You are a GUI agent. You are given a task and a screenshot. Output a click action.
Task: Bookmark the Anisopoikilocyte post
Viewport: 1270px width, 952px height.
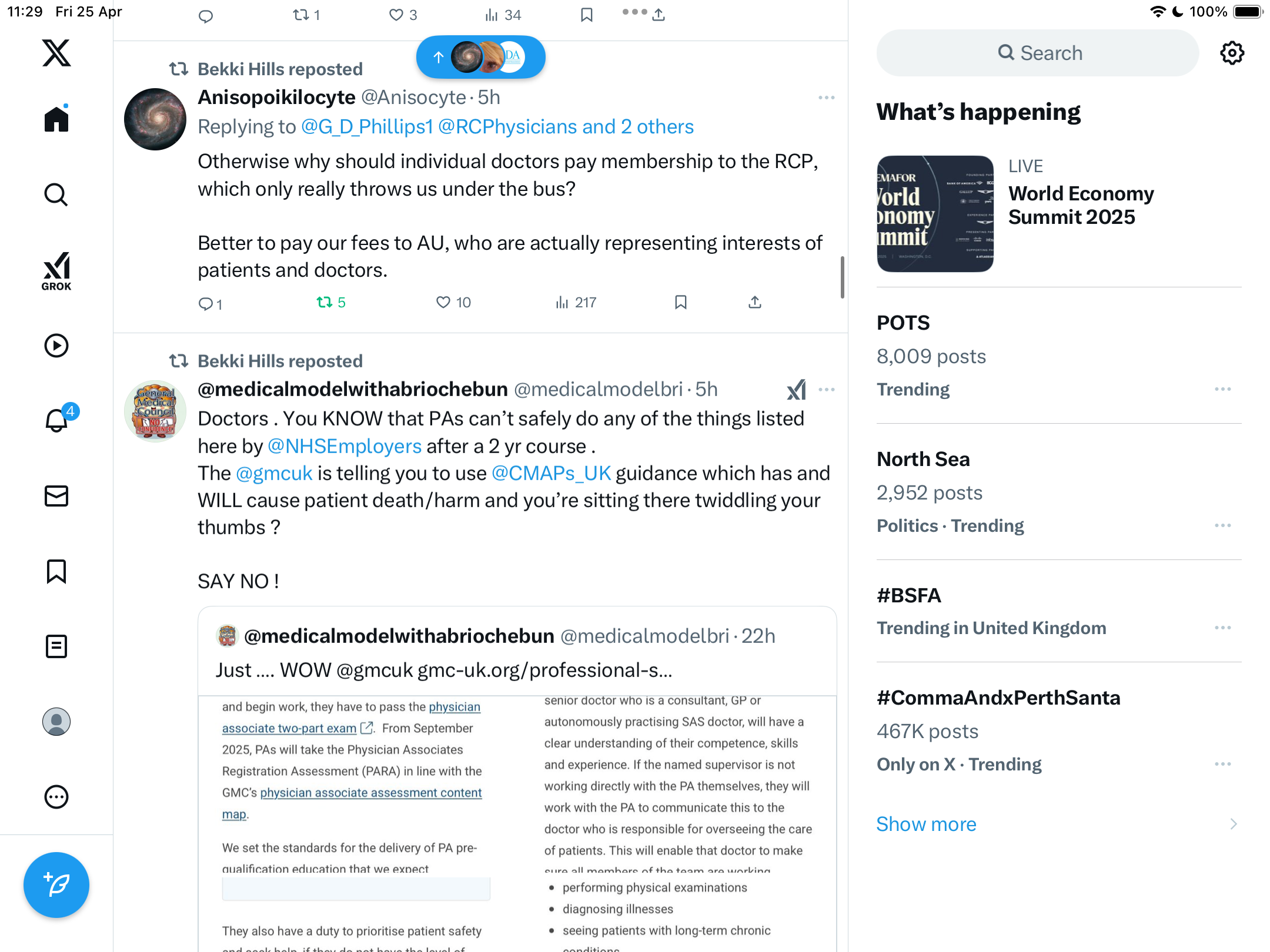coord(681,302)
